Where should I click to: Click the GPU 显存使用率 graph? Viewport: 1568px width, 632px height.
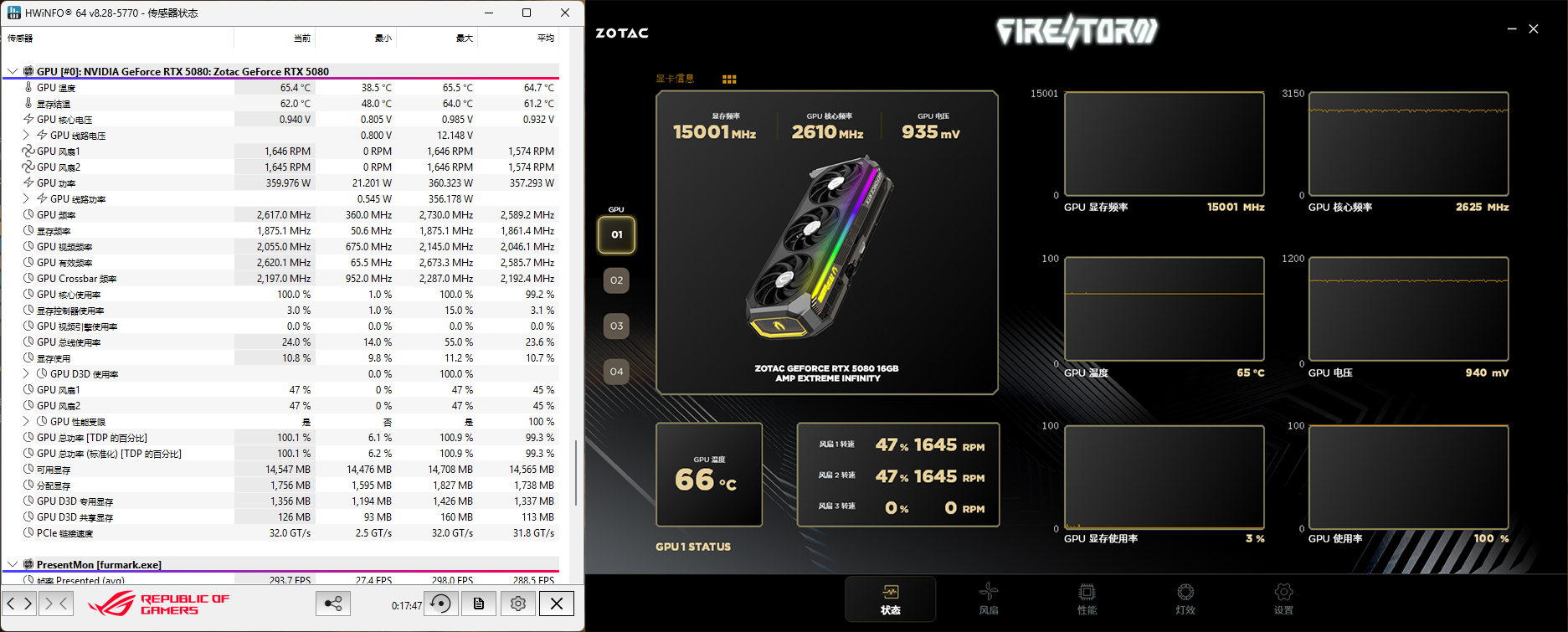pos(1164,476)
